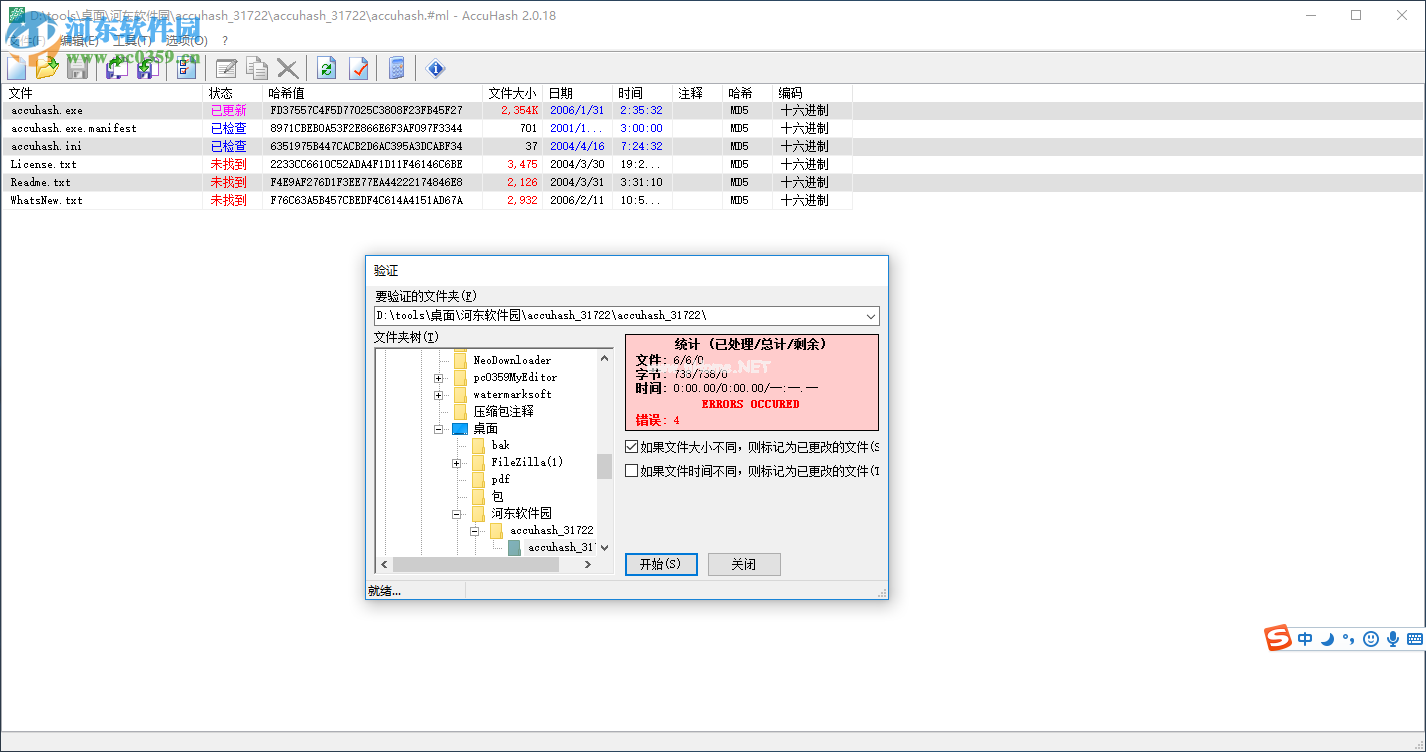Viewport: 1426px width, 752px height.
Task: Select the License.txt row in the list
Action: point(100,163)
